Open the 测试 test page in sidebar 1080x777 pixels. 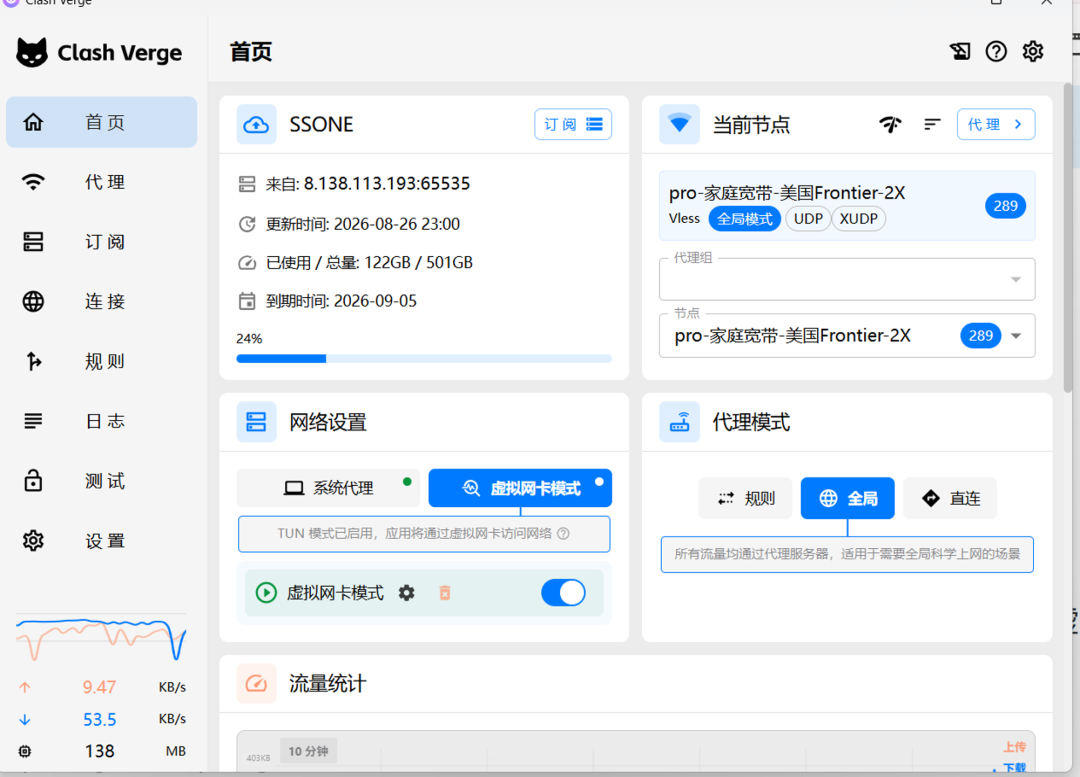(101, 481)
